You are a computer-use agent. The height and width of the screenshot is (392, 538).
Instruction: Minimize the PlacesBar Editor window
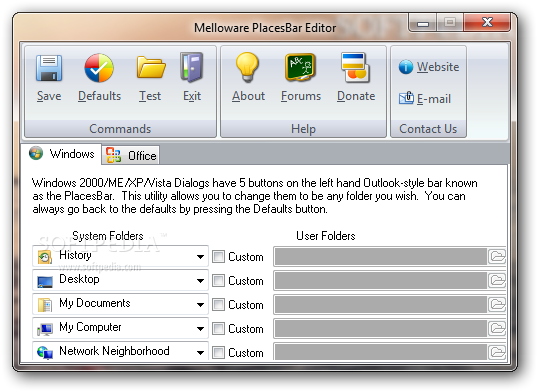pyautogui.click(x=422, y=23)
